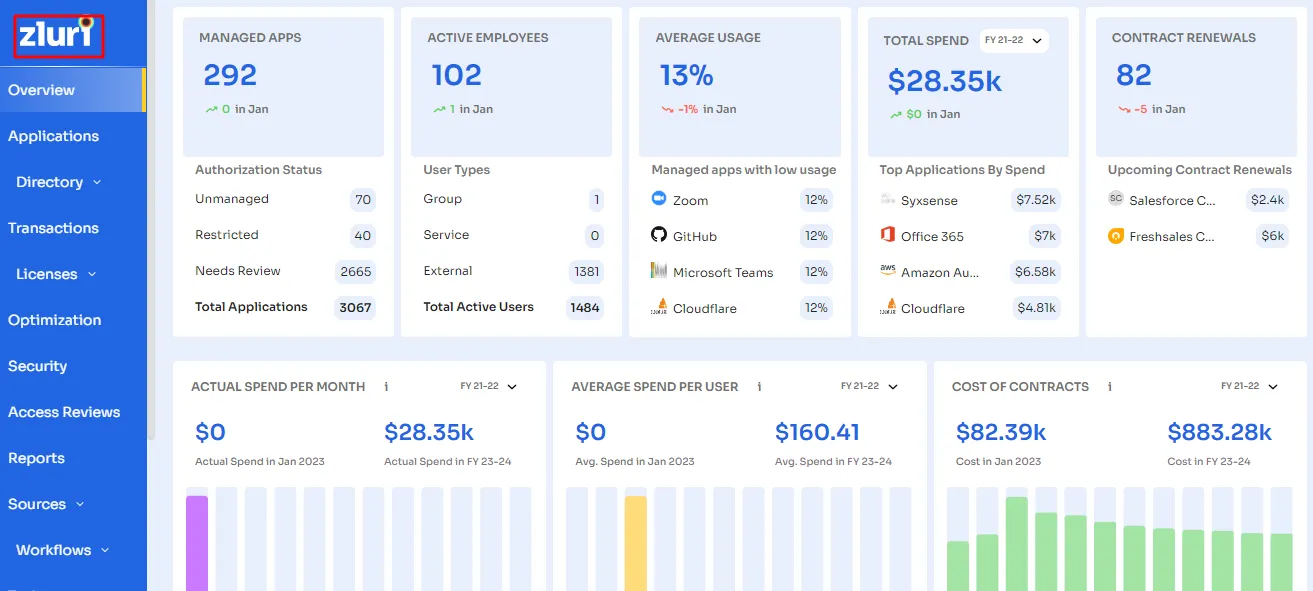Click the tallest green bar in Cost of Contracts
Image resolution: width=1313 pixels, height=591 pixels.
click(1017, 543)
